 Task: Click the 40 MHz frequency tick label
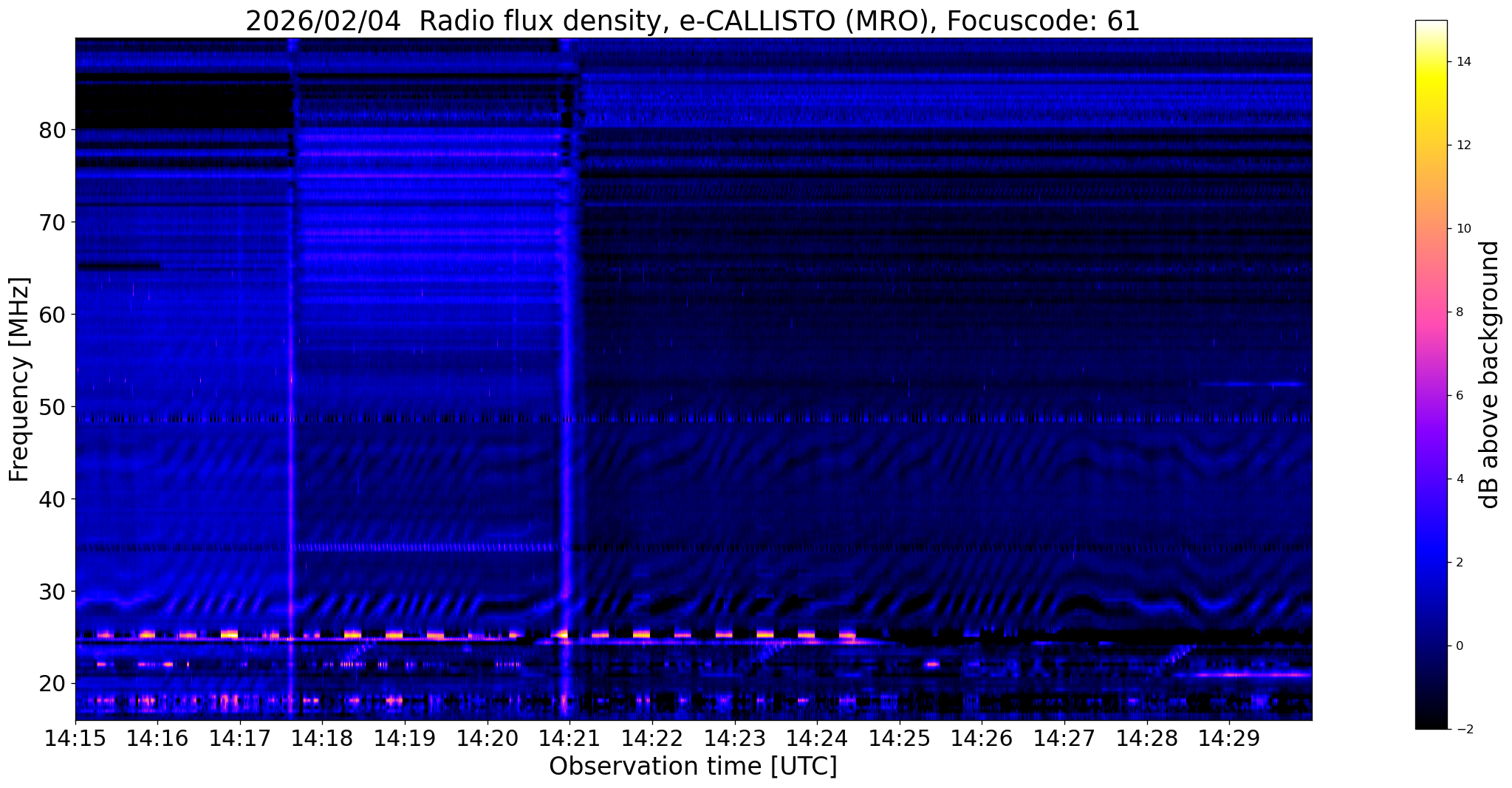(51, 499)
